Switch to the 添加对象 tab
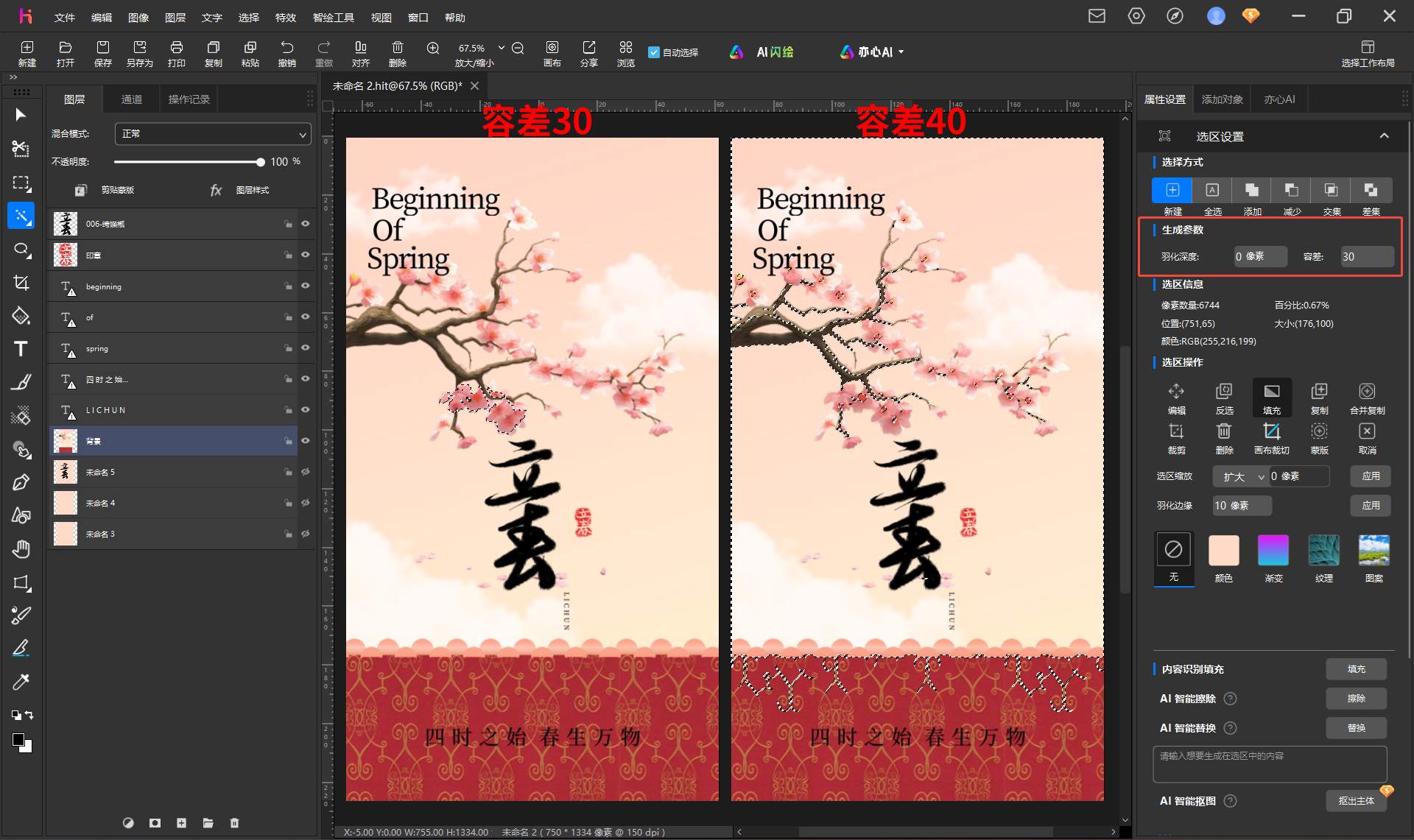This screenshot has width=1414, height=840. coord(1223,99)
